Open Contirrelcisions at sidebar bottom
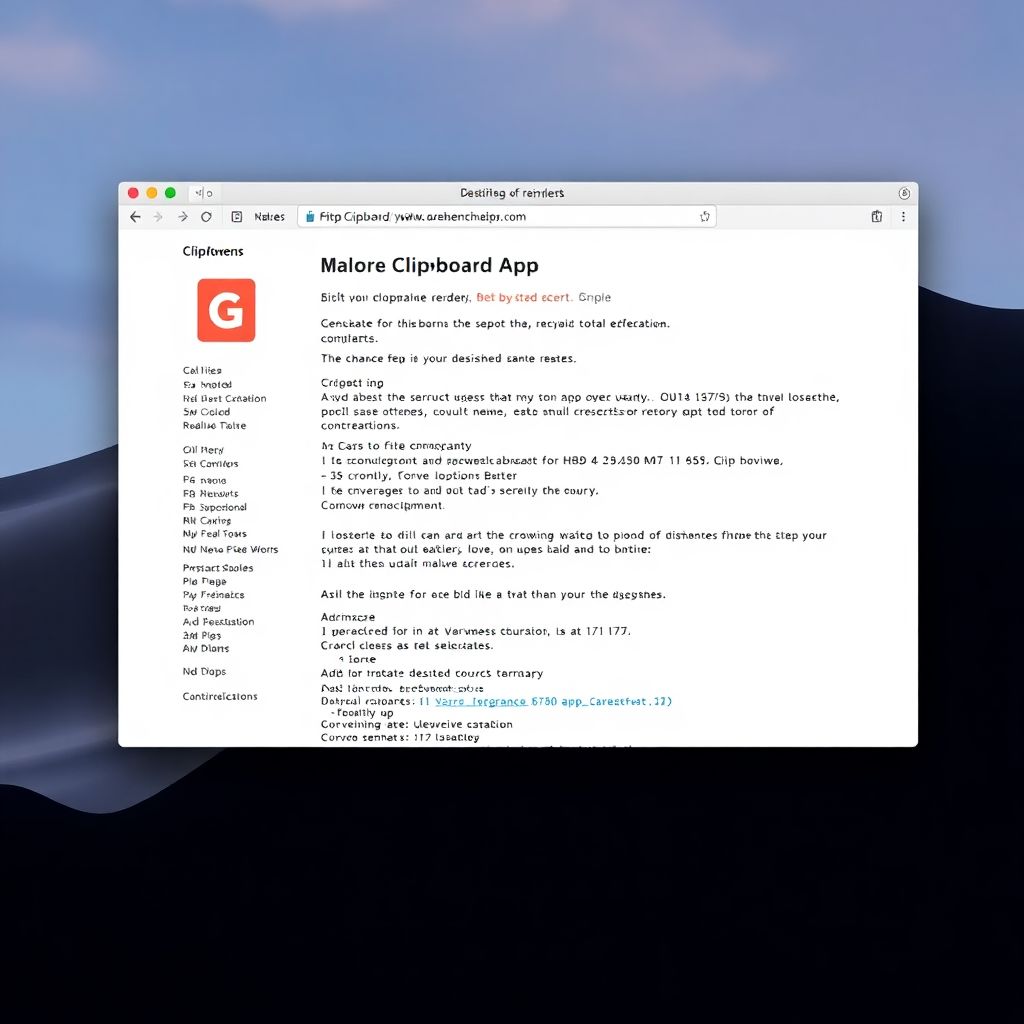The image size is (1024, 1024). [220, 696]
